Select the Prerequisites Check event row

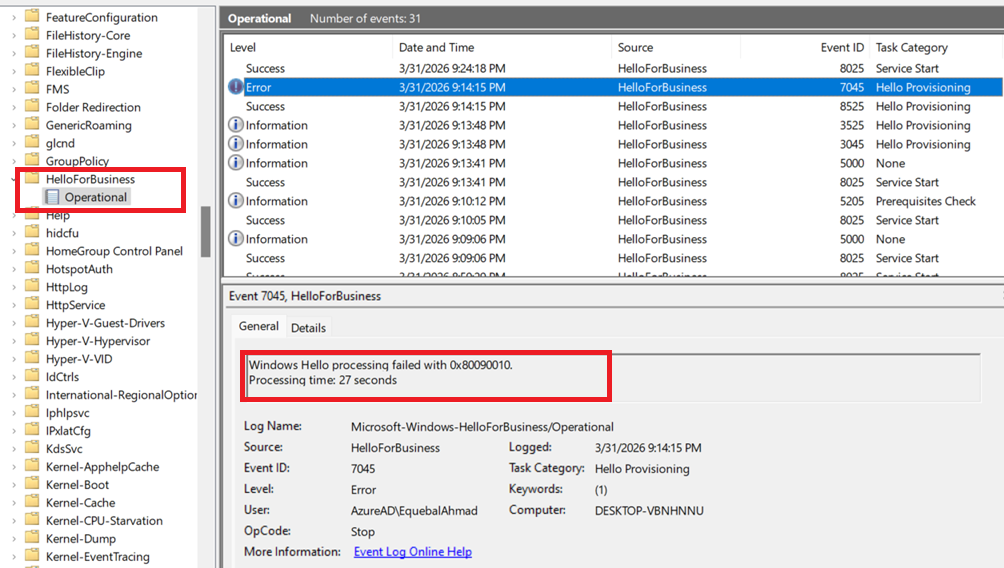(613, 201)
